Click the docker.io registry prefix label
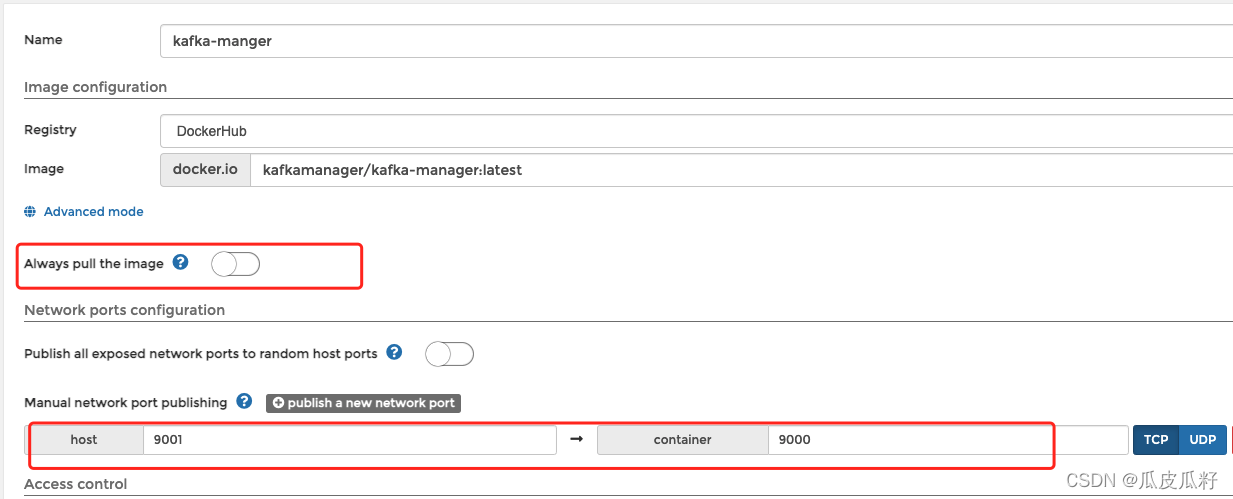Image resolution: width=1233 pixels, height=499 pixels. tap(205, 170)
